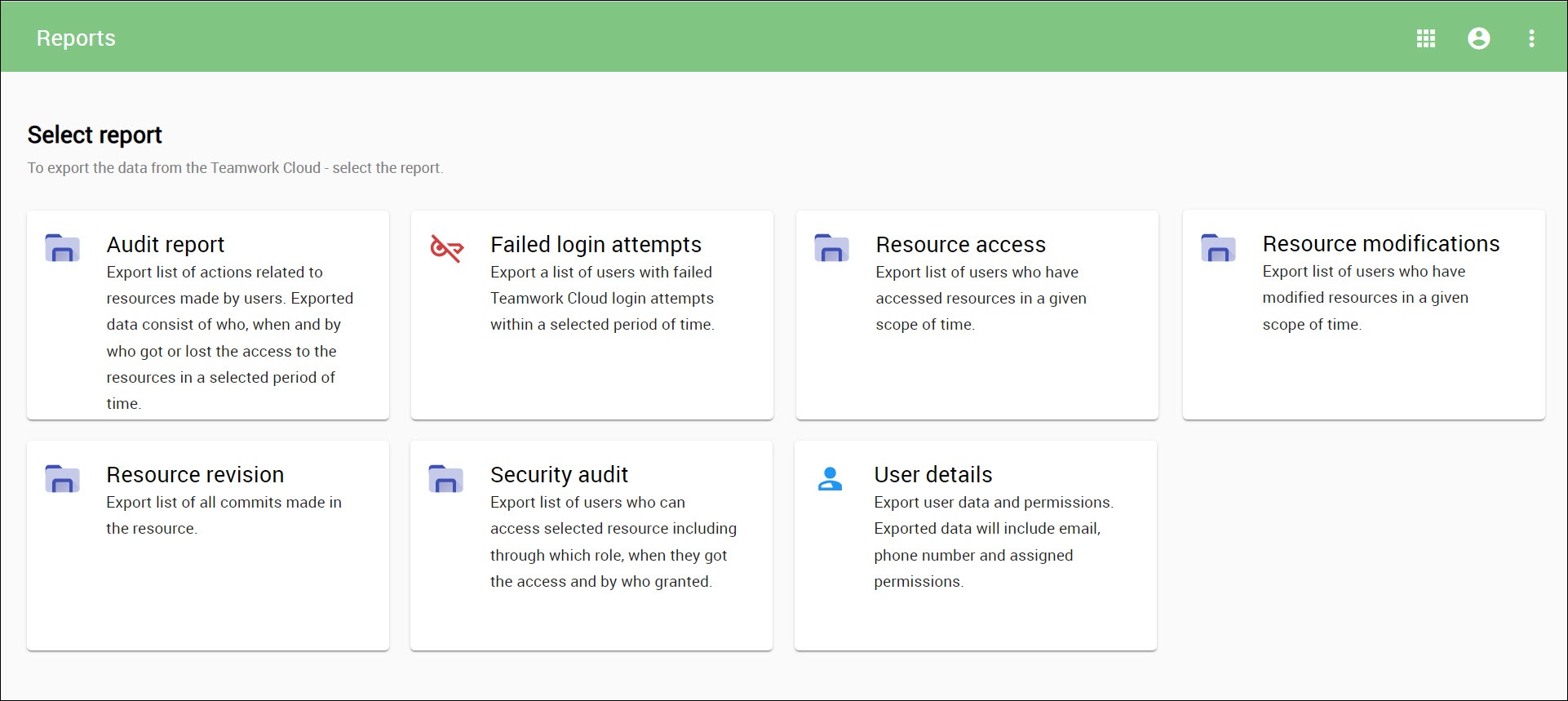Click the Audit report folder icon

[62, 248]
